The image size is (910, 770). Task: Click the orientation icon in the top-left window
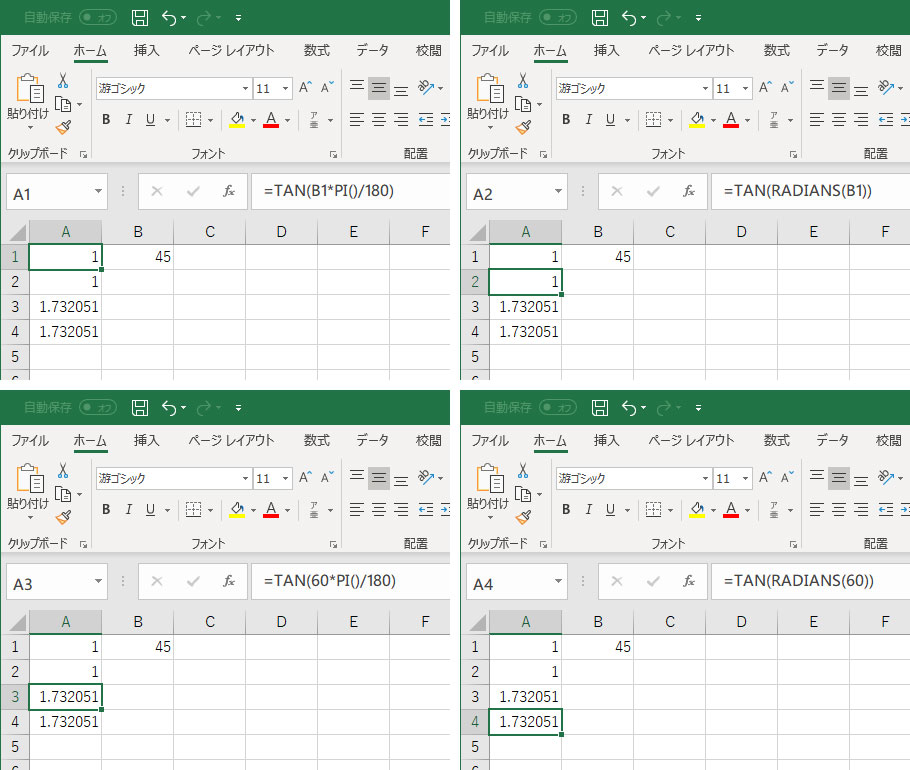coord(427,87)
